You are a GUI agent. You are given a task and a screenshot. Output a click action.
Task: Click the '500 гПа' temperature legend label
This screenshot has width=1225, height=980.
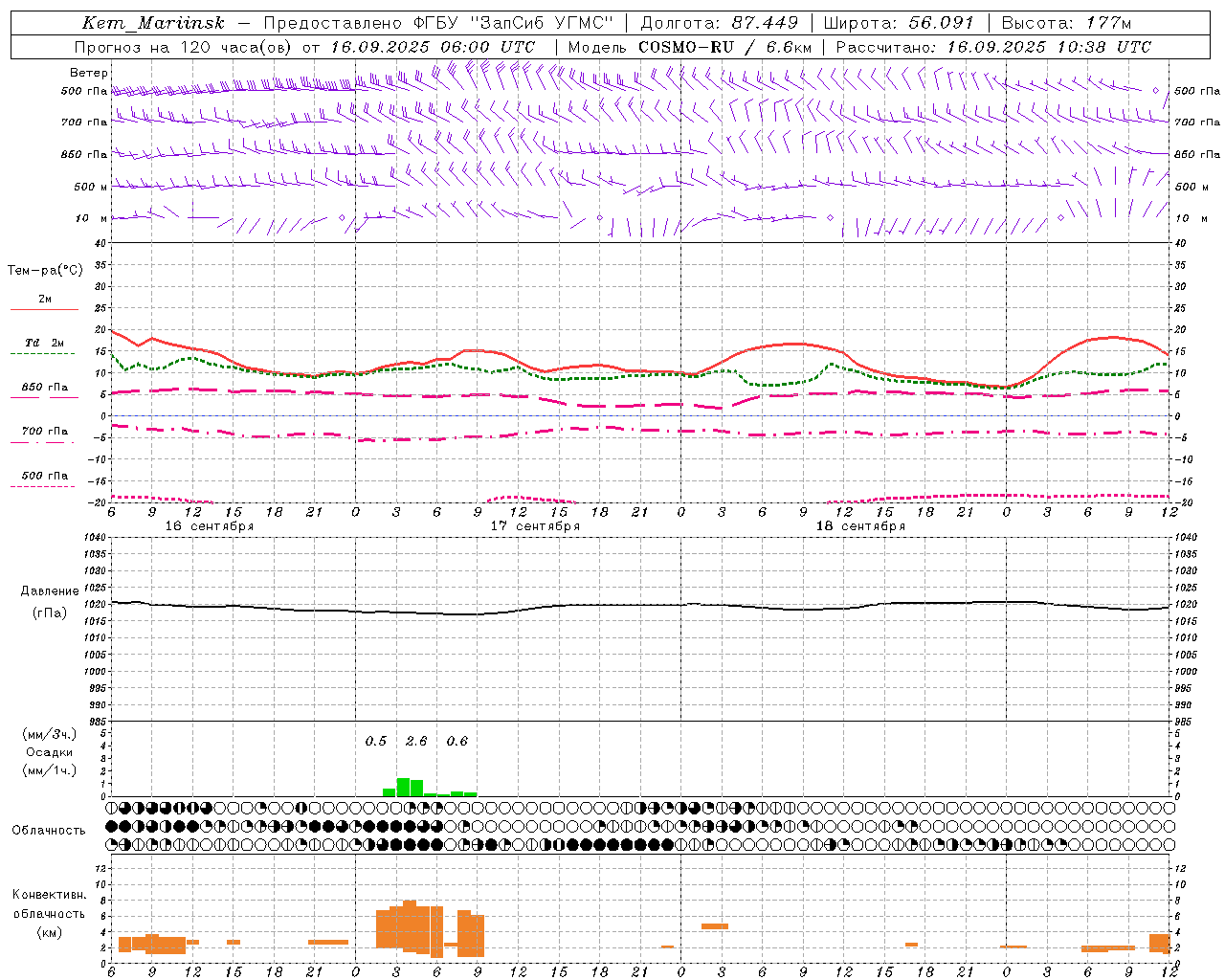click(x=45, y=476)
